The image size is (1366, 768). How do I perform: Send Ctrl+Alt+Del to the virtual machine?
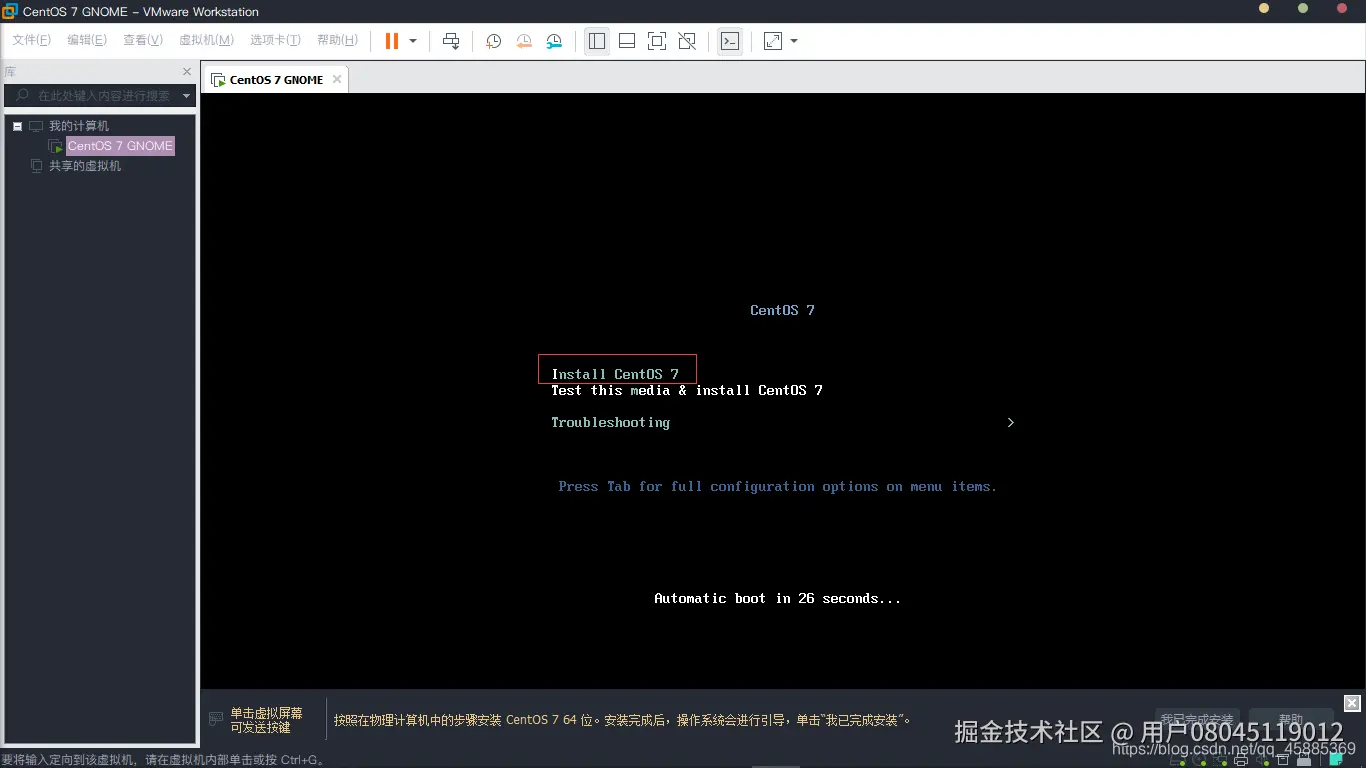pyautogui.click(x=451, y=41)
